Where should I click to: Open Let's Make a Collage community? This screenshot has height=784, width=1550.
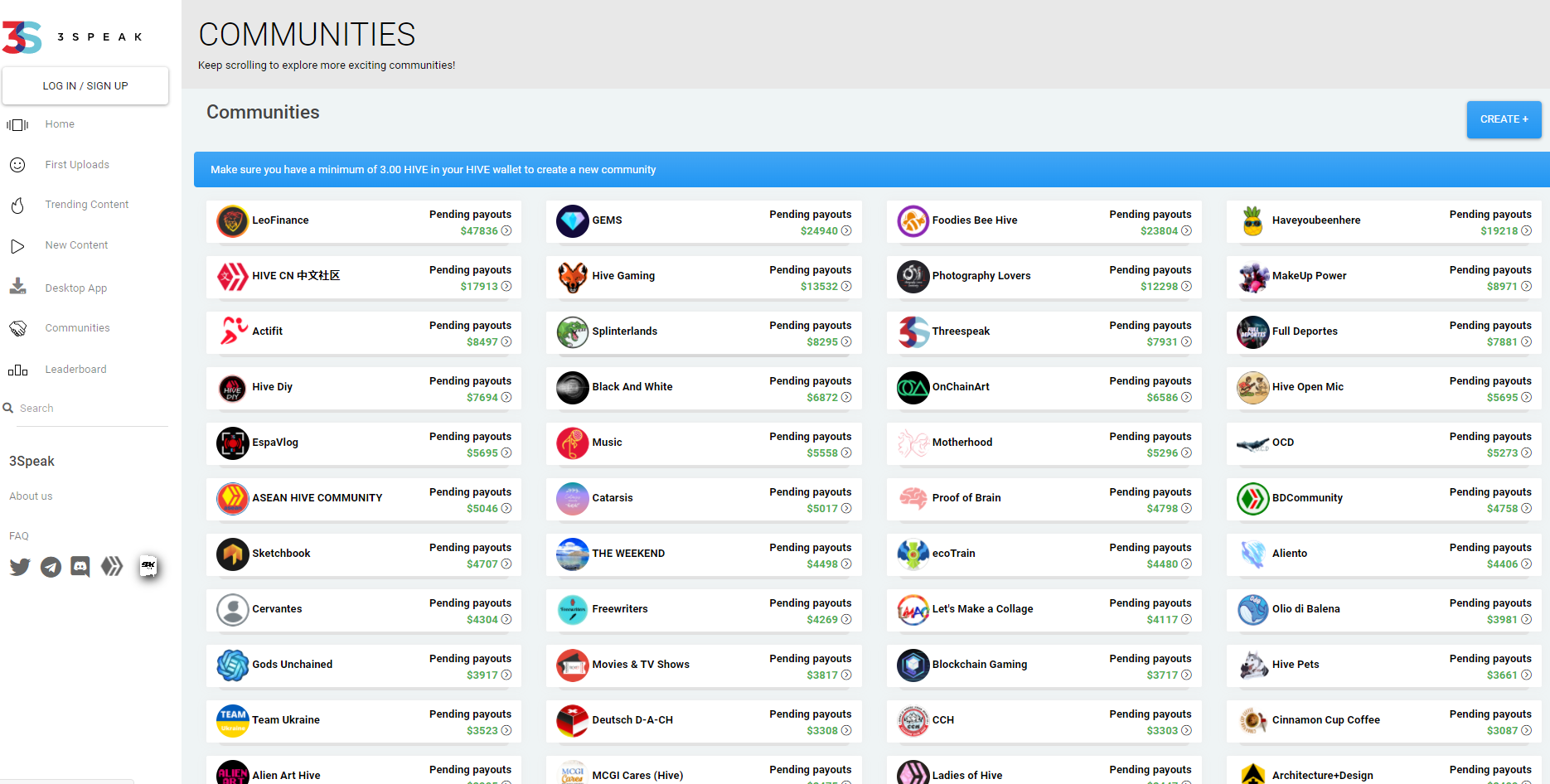coord(1044,610)
